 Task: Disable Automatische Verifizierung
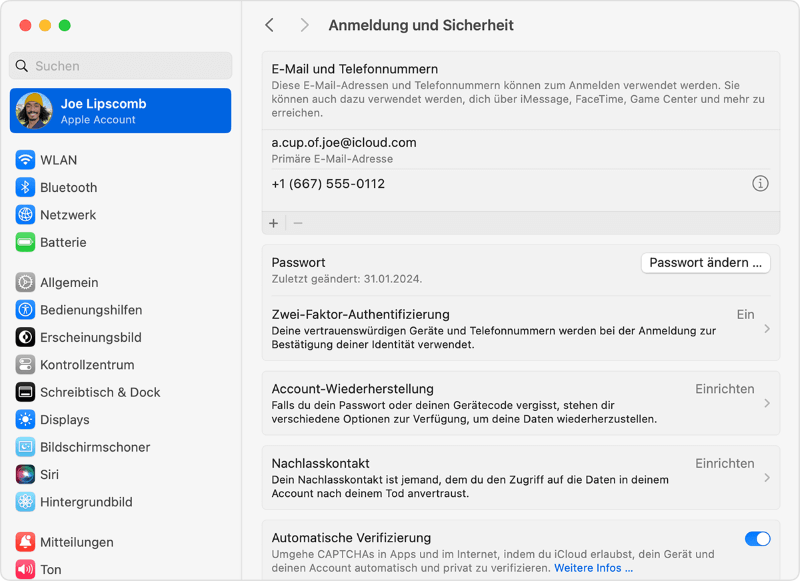(x=758, y=538)
